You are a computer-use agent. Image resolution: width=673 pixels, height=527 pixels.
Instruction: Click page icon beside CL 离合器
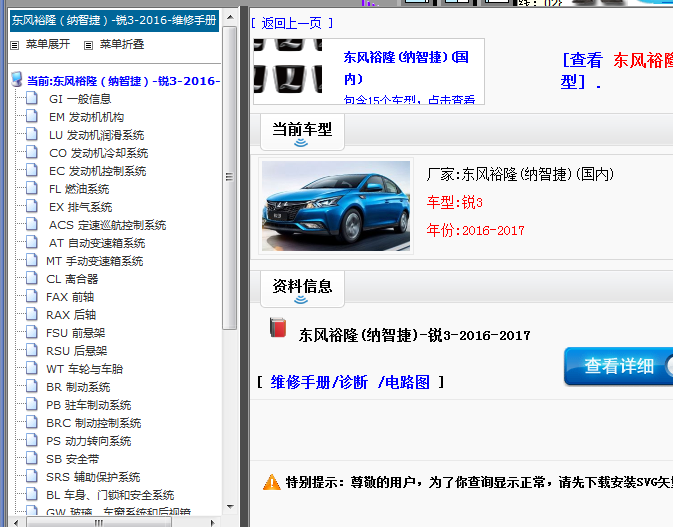(x=31, y=279)
